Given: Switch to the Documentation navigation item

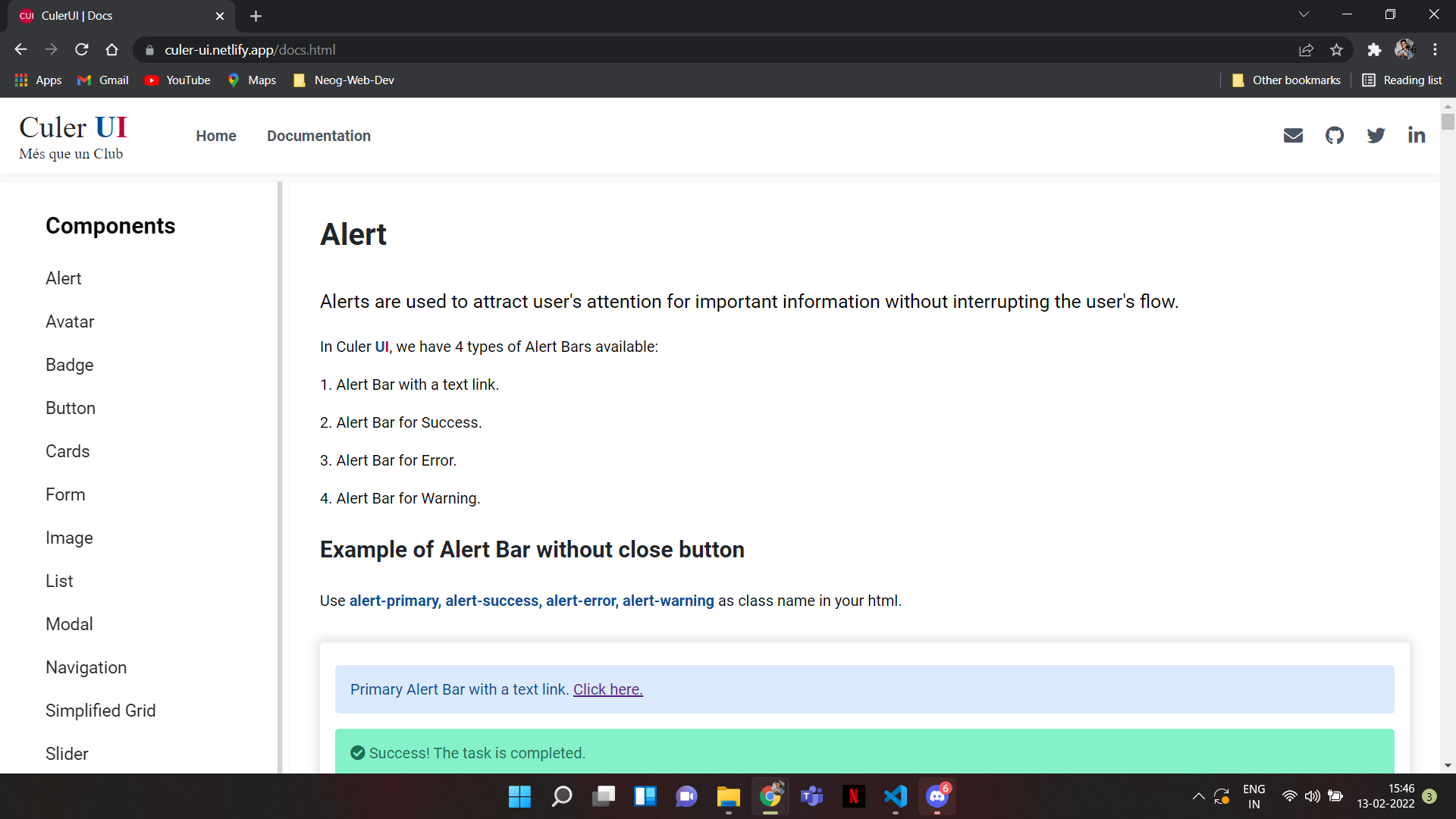Looking at the screenshot, I should coord(318,136).
